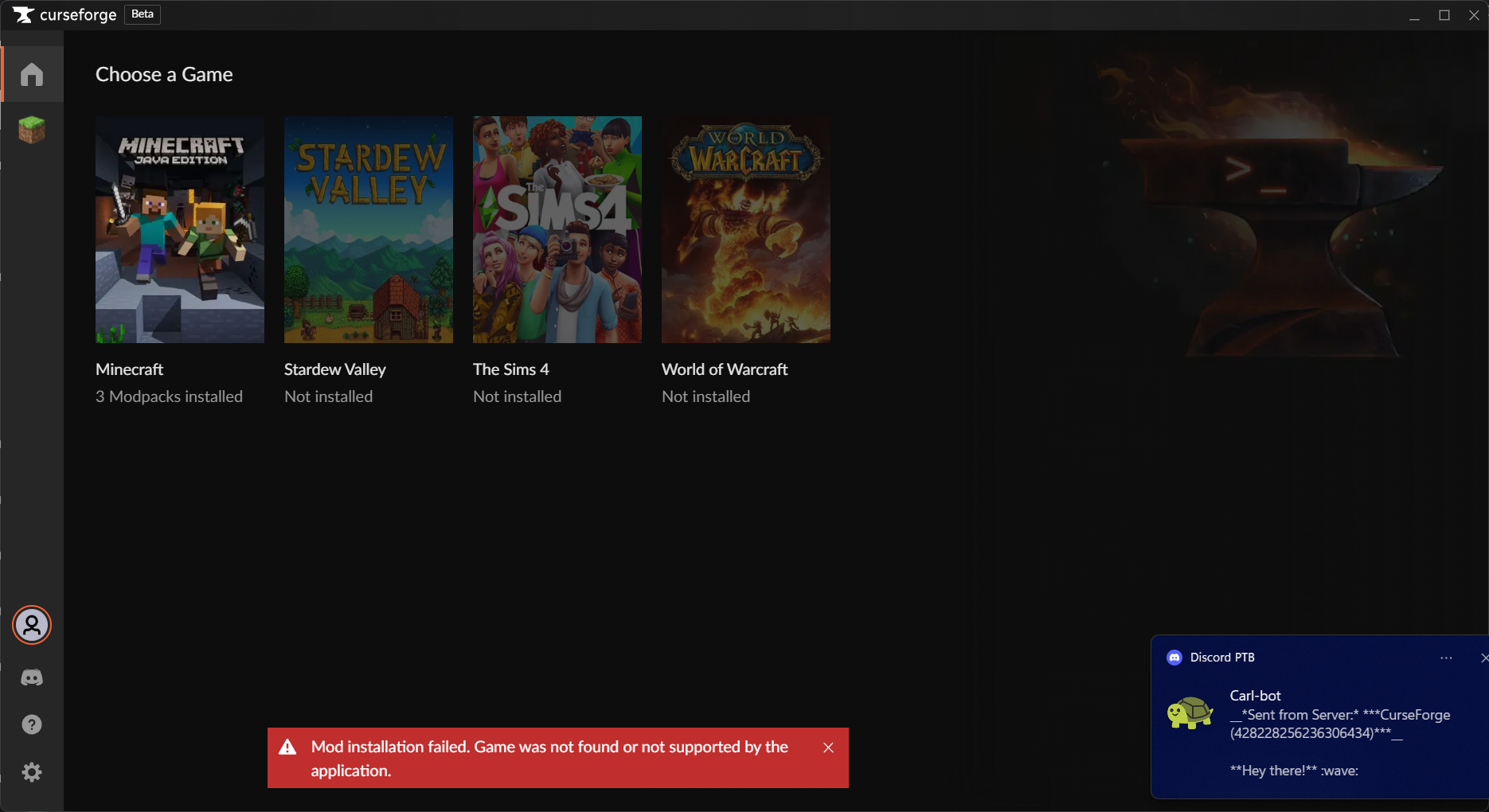The width and height of the screenshot is (1489, 812).
Task: Select the World of Warcraft cover art
Action: [746, 229]
